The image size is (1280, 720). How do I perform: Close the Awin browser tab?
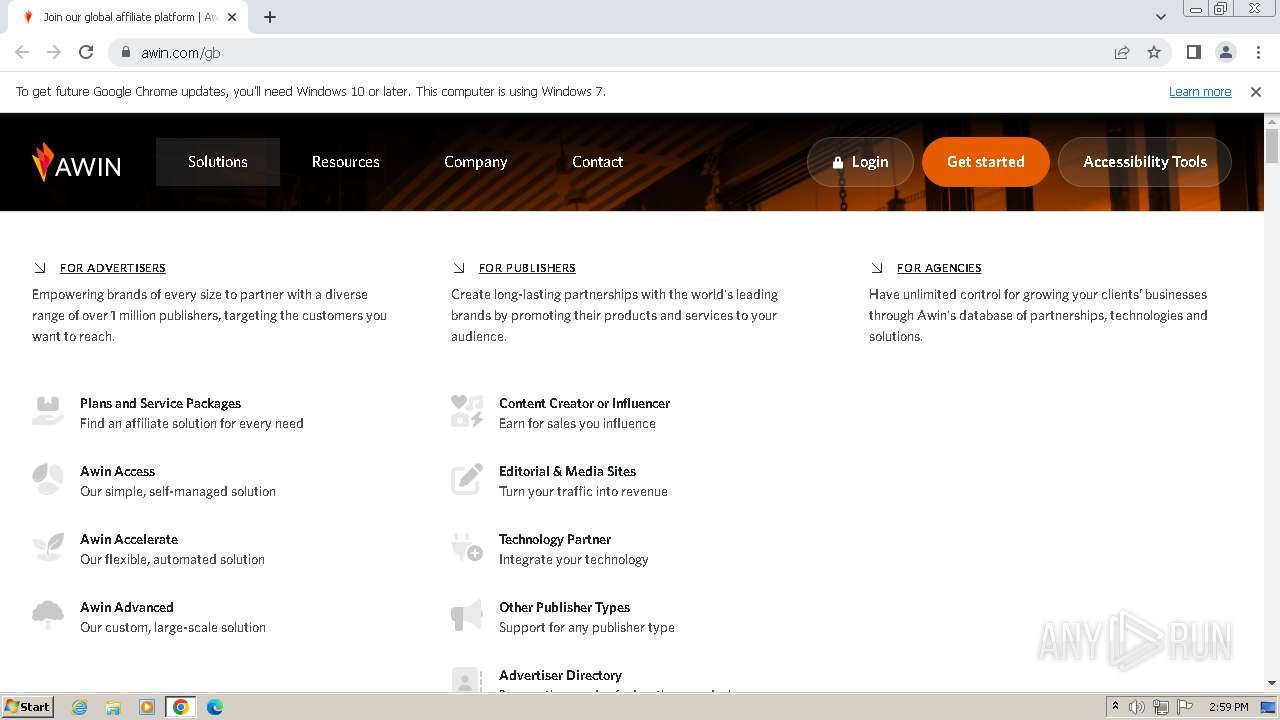(232, 17)
